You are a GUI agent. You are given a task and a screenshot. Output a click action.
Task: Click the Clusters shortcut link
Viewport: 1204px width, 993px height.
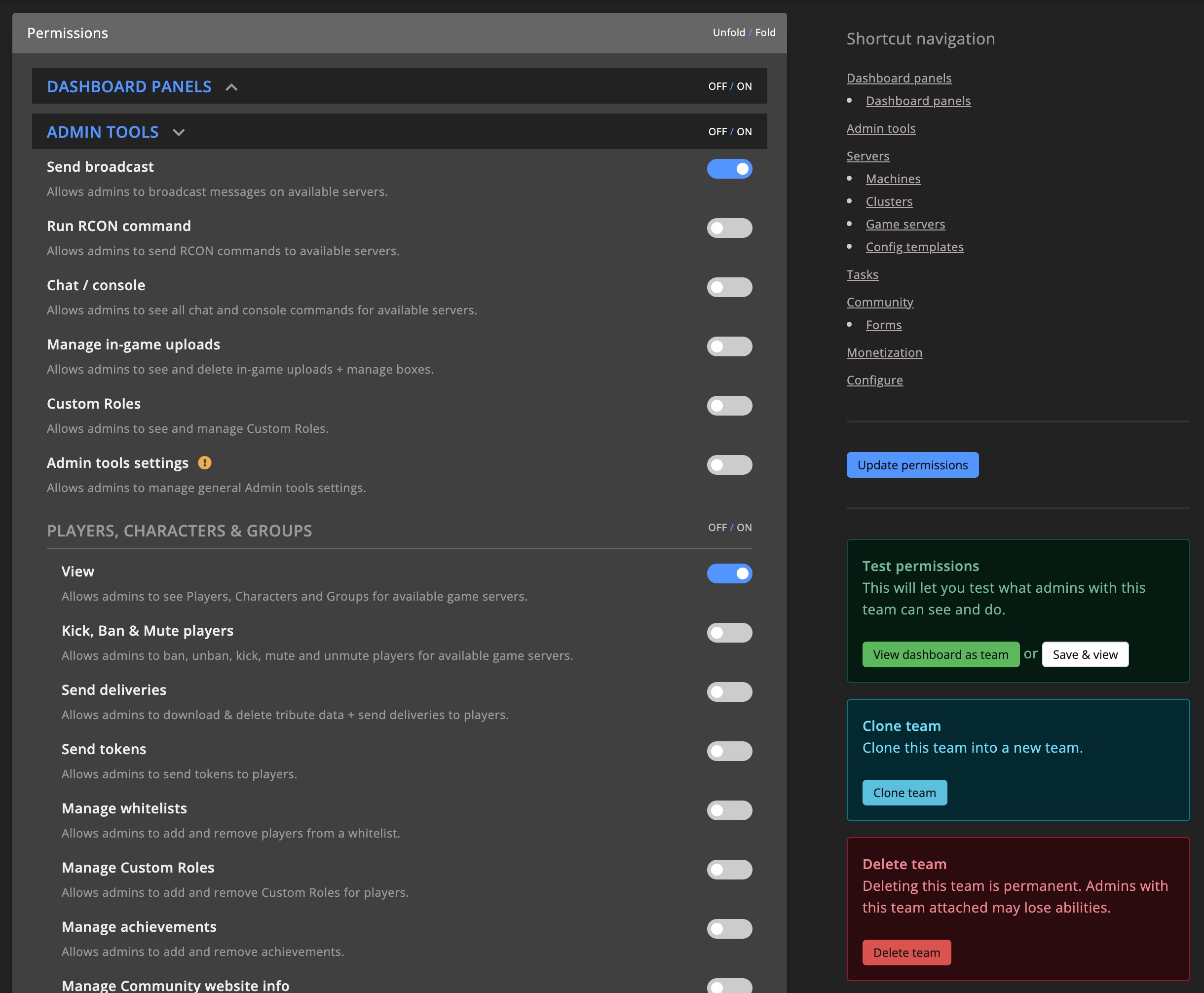(x=888, y=201)
